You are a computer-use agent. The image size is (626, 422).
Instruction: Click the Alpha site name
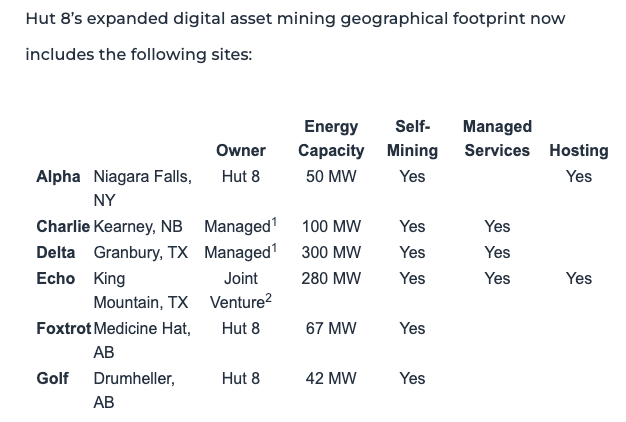58,176
